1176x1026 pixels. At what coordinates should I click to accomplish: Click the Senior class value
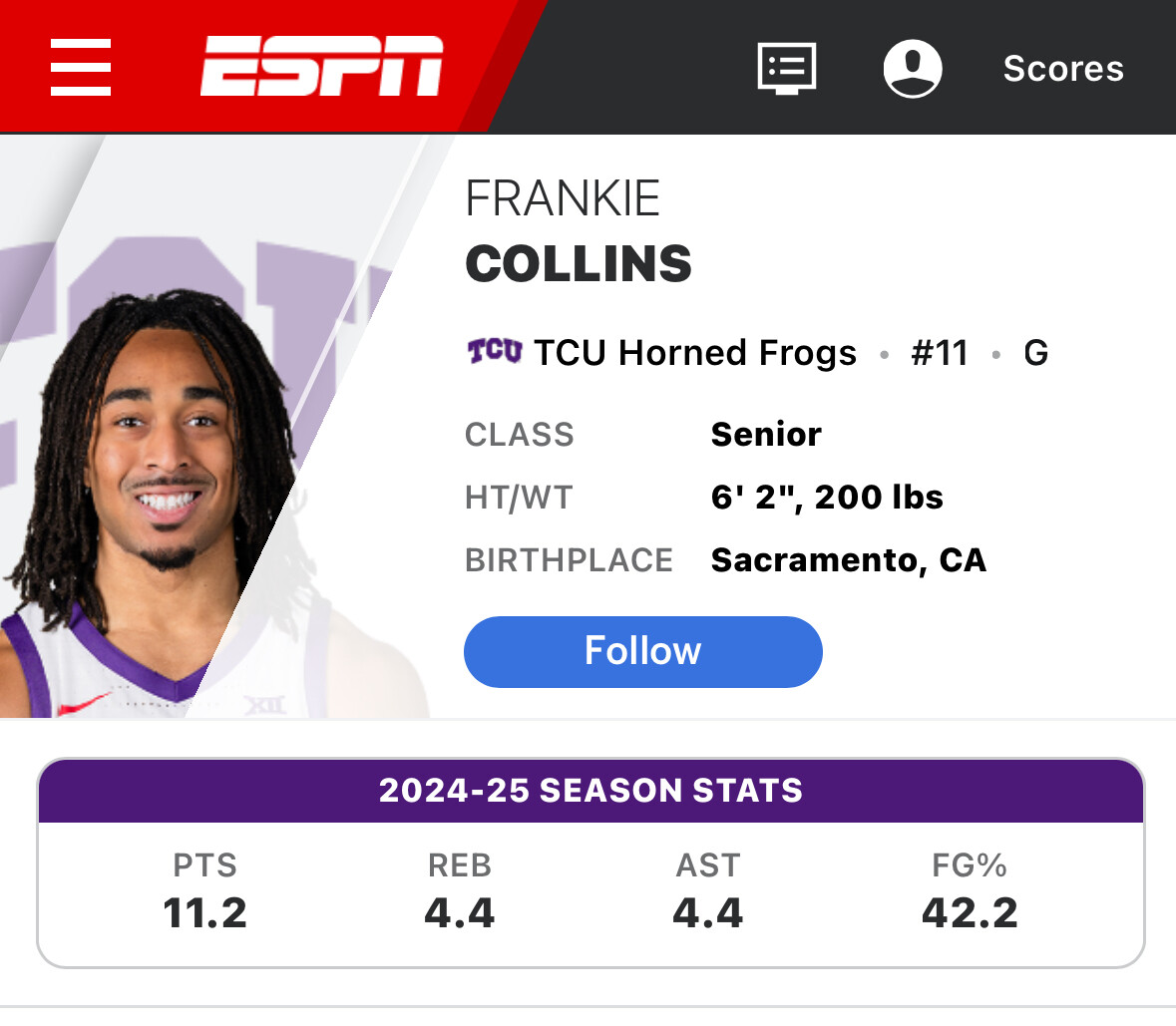click(766, 435)
